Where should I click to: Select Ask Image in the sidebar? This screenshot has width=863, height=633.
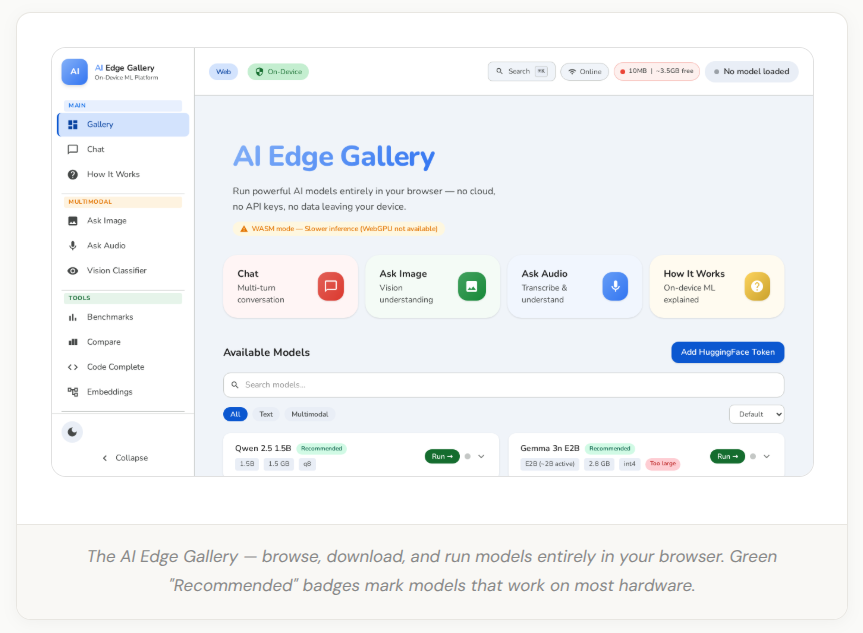(123, 221)
